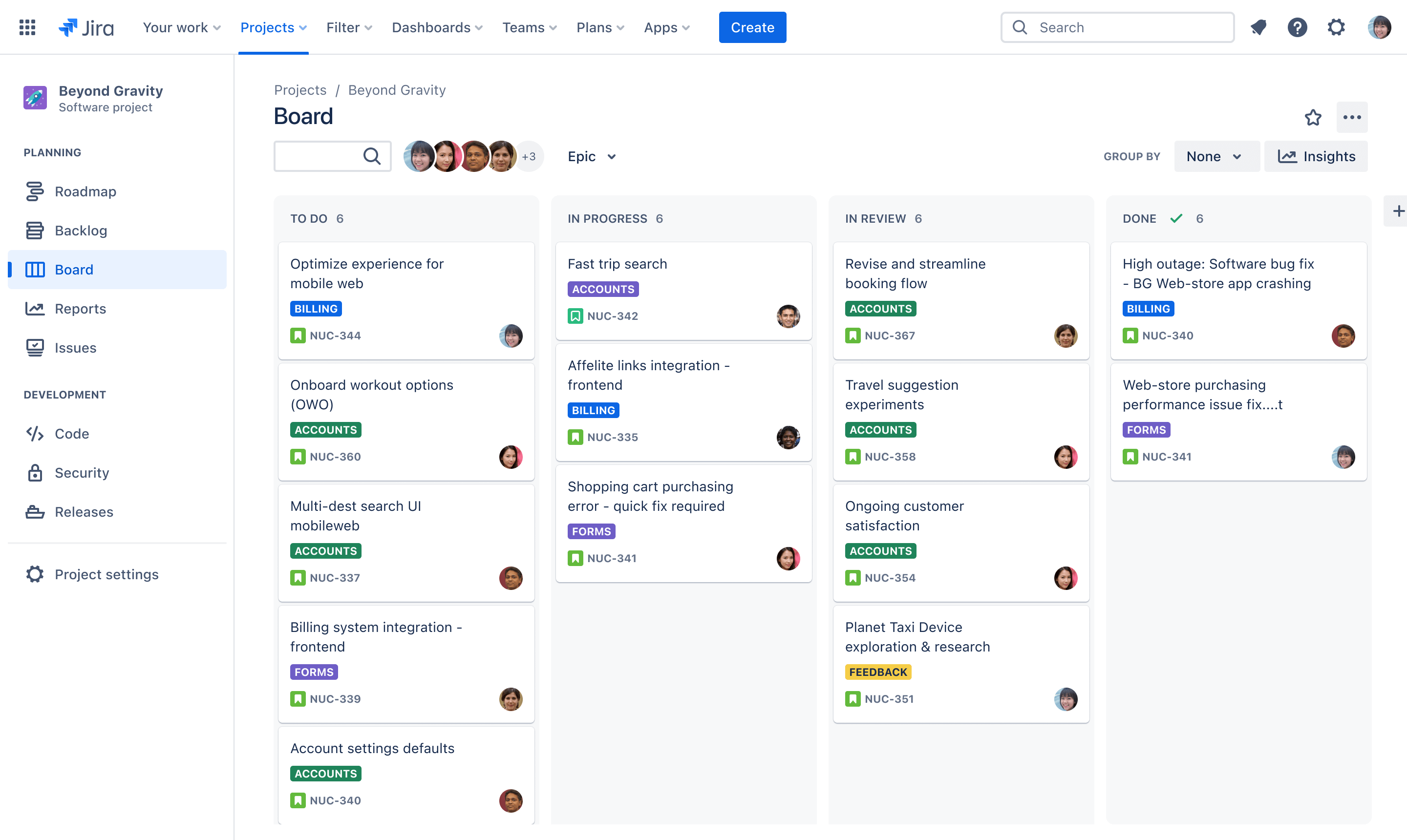The height and width of the screenshot is (840, 1407).
Task: Click the Code icon under Development
Action: coord(35,433)
